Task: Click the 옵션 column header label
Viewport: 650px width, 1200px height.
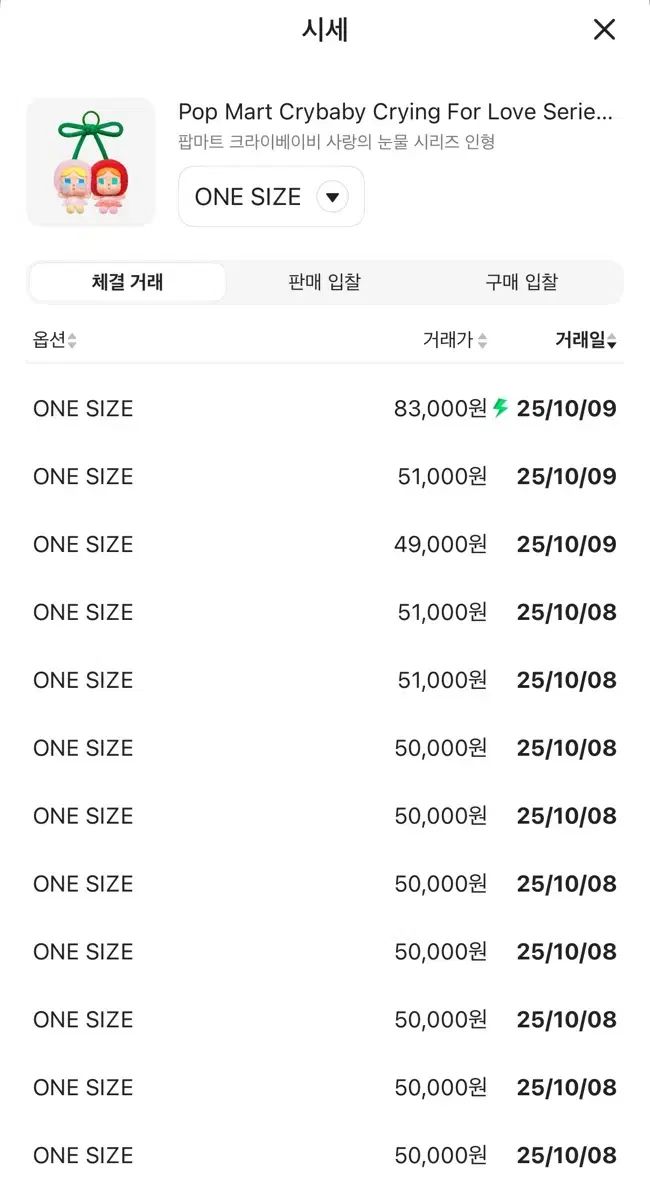Action: 48,341
